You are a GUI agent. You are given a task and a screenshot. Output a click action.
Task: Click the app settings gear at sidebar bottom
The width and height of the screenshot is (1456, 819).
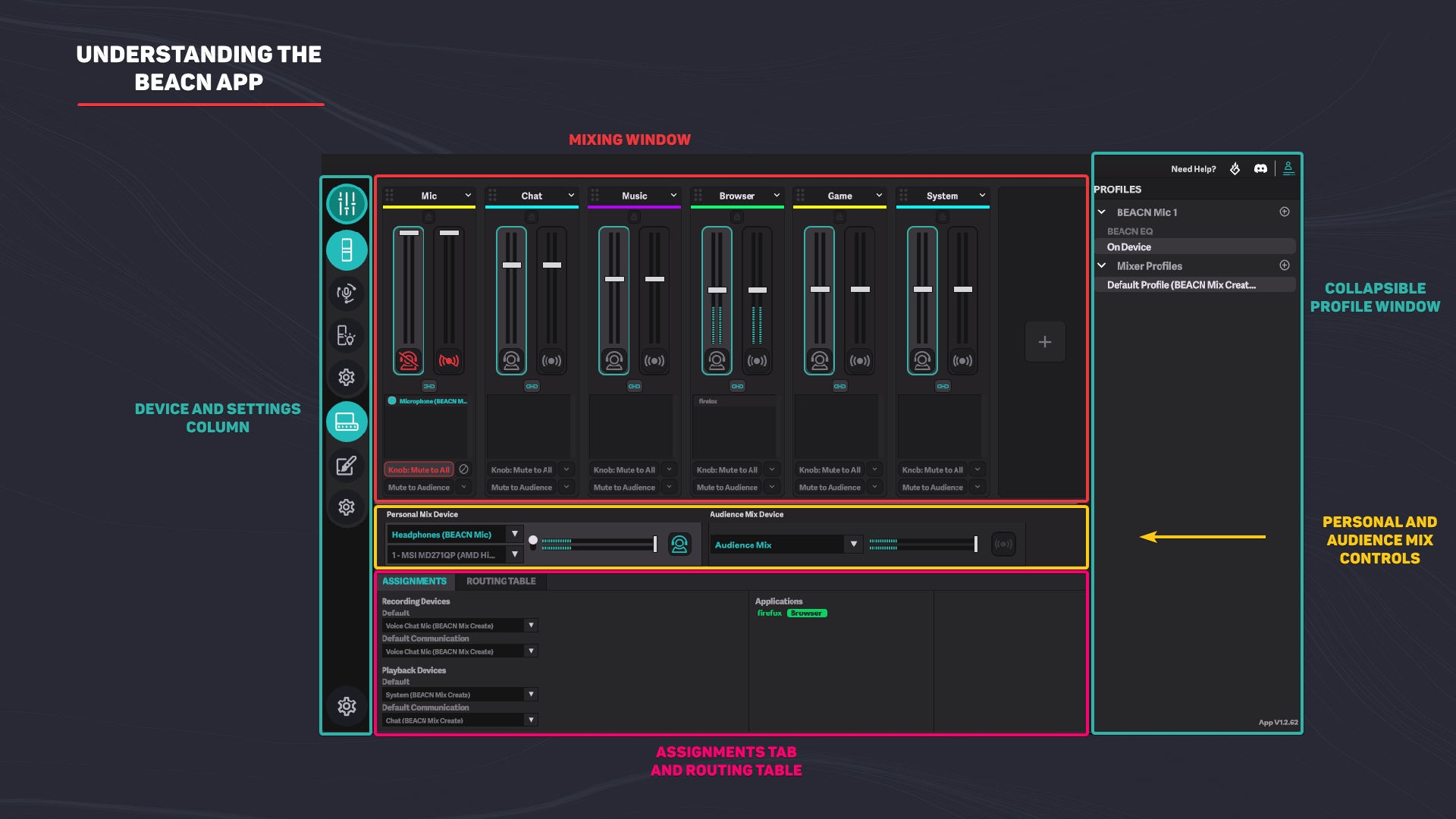[x=347, y=706]
